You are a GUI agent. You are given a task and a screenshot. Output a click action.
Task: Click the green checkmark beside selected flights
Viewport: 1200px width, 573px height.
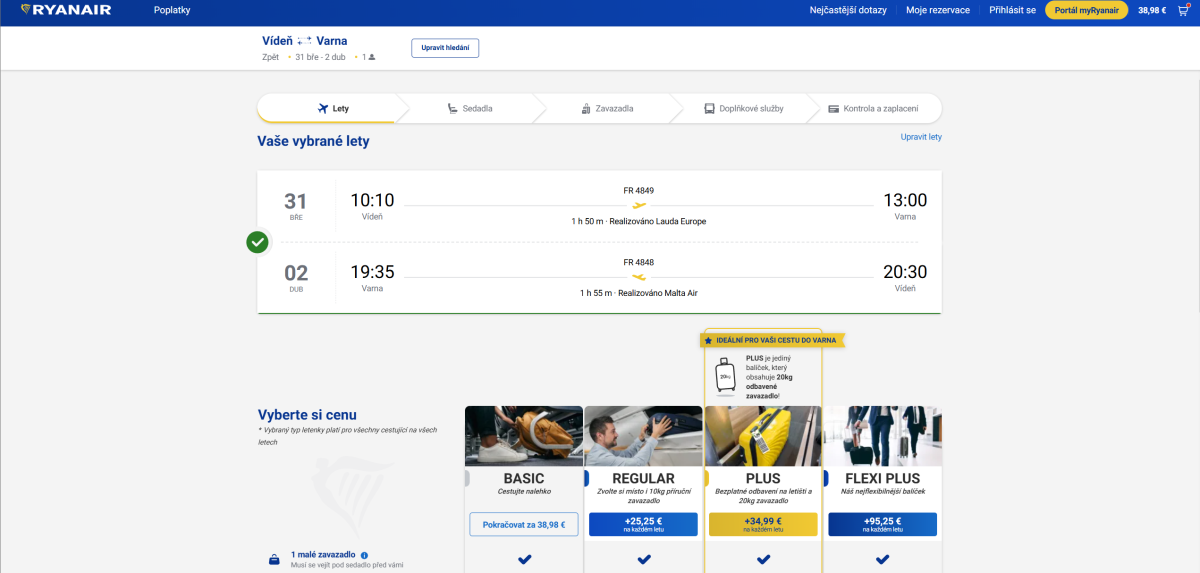click(x=258, y=242)
